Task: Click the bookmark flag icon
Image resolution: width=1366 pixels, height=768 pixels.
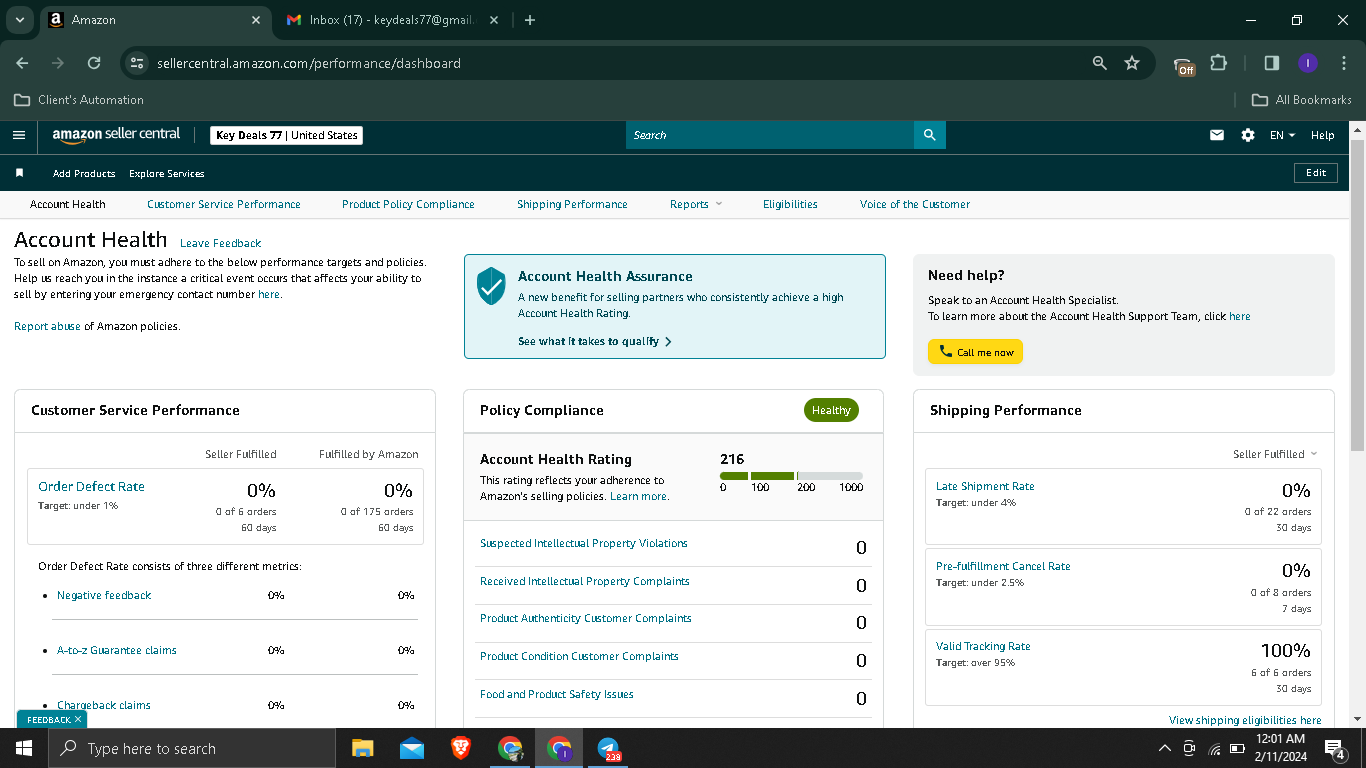Action: point(19,173)
